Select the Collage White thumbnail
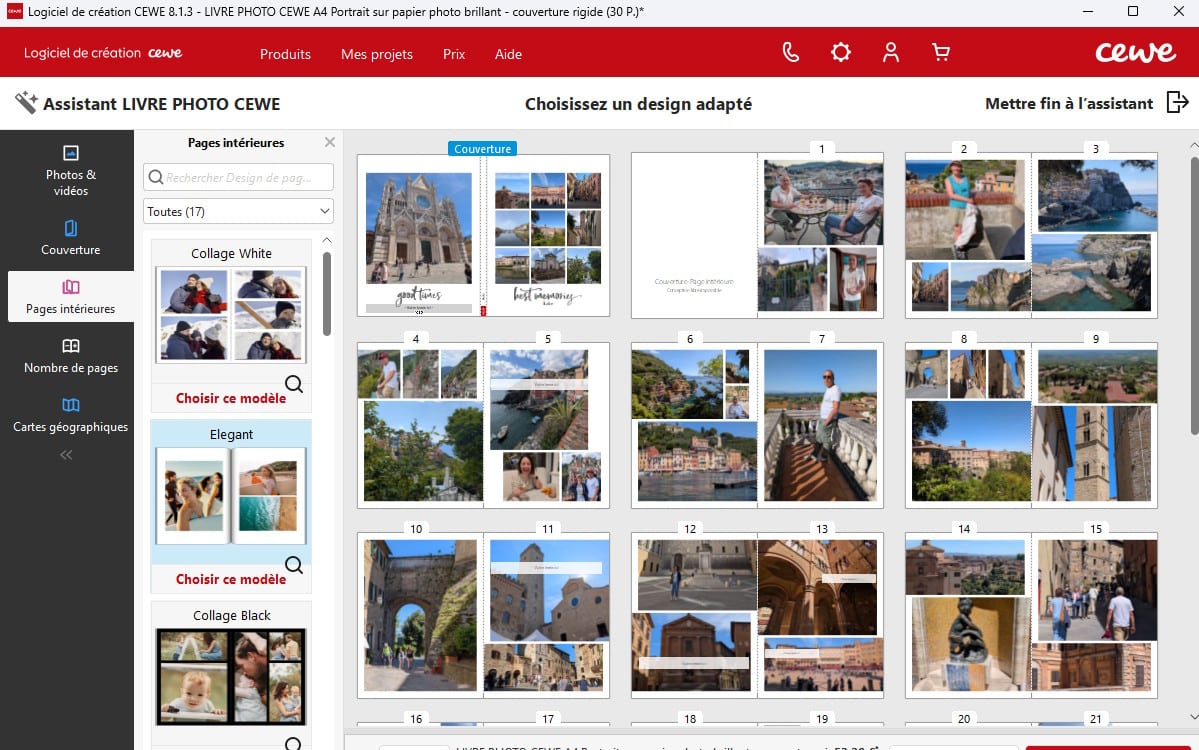 click(x=231, y=314)
